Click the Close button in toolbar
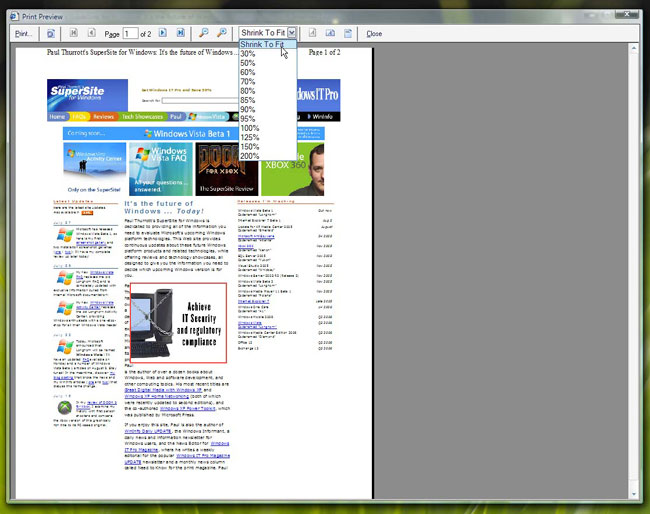 pyautogui.click(x=374, y=33)
